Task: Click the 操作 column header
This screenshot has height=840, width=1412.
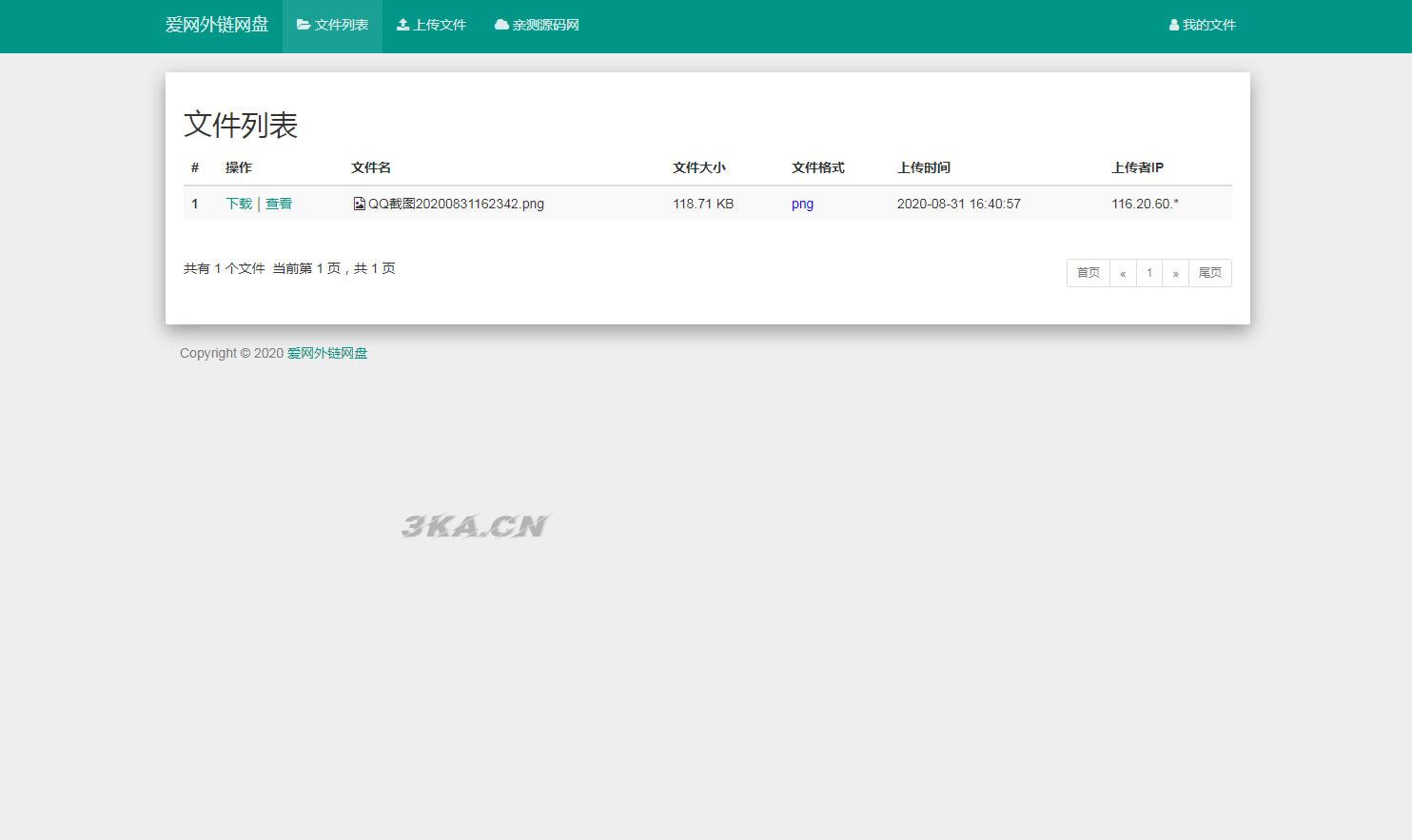Action: click(x=239, y=167)
